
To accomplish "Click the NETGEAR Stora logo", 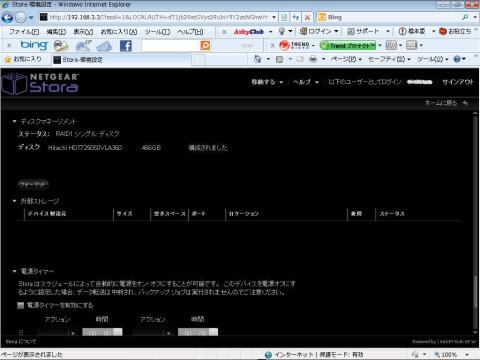I will [40, 83].
